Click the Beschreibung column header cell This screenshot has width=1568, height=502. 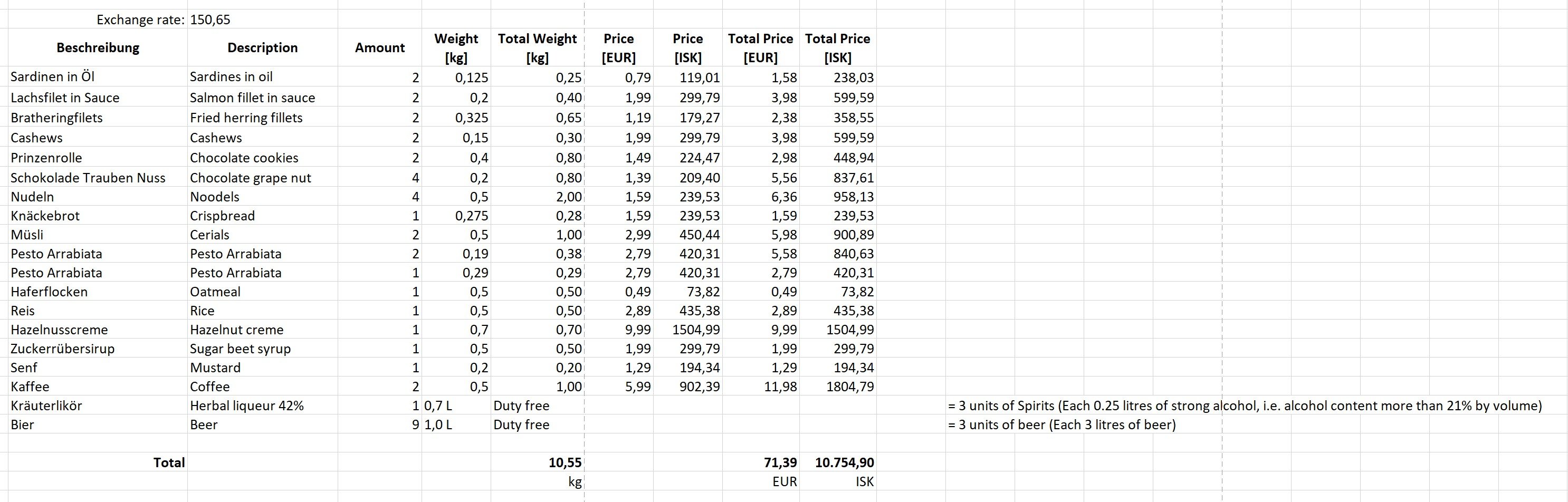pyautogui.click(x=98, y=47)
